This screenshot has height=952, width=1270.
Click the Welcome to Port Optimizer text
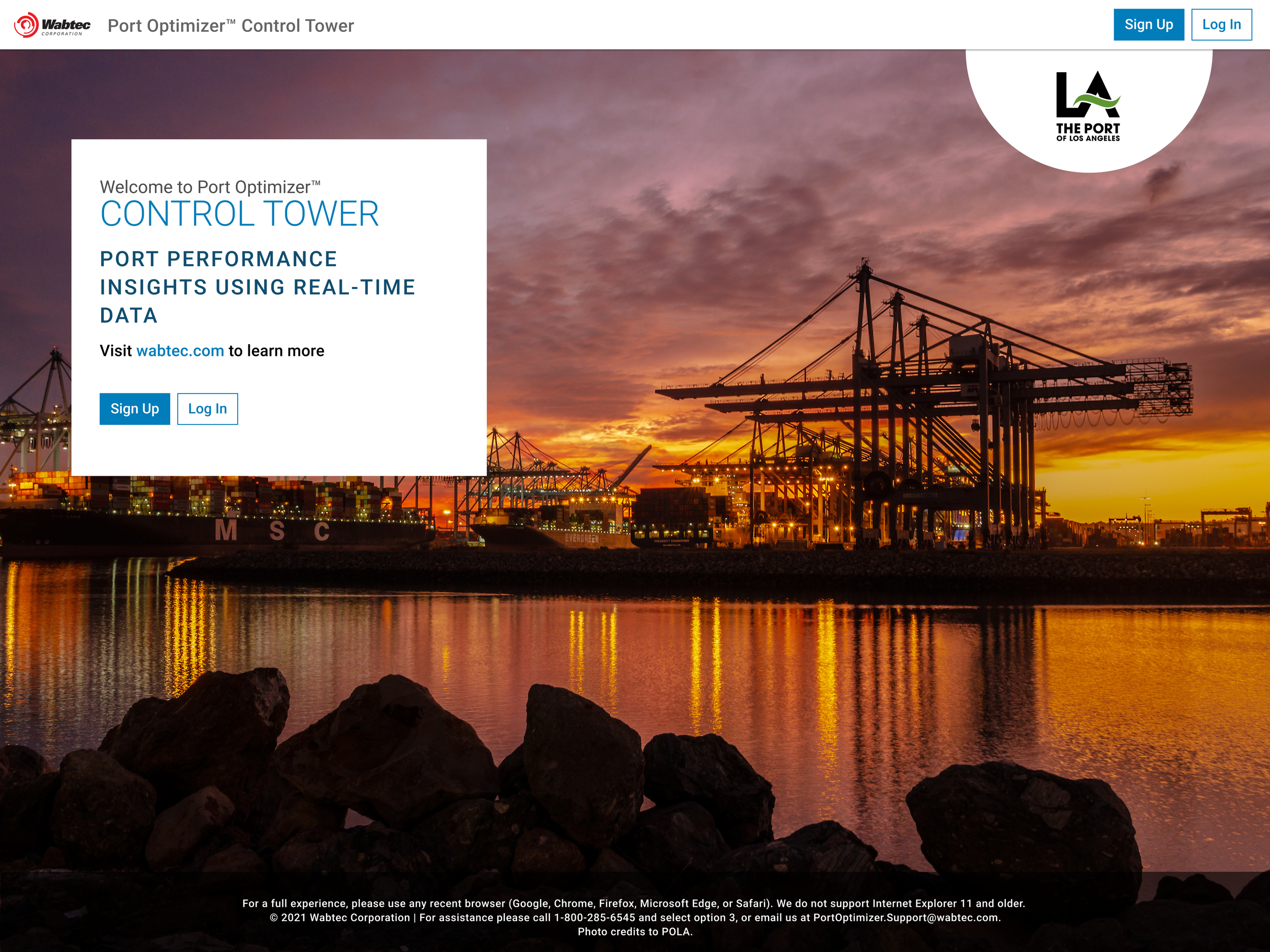(210, 187)
